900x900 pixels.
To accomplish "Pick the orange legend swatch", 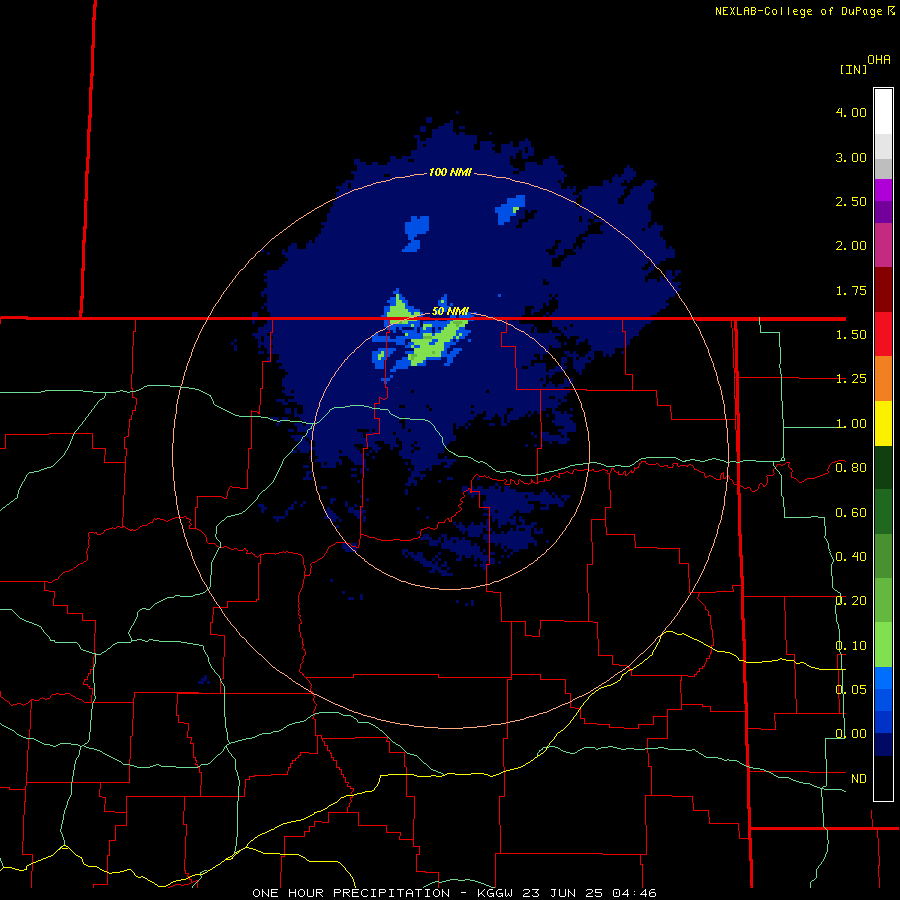I will pos(883,378).
